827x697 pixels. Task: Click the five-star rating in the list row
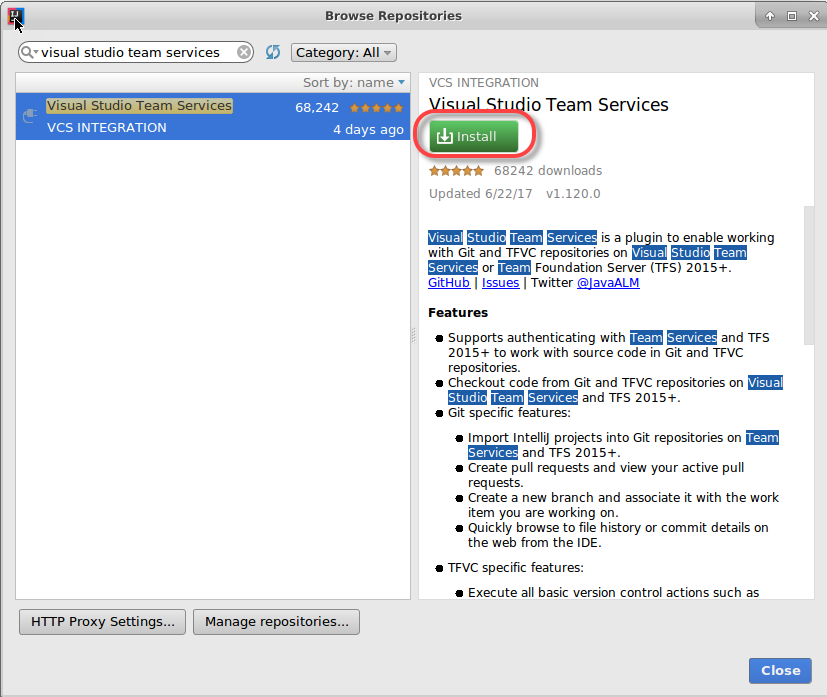pyautogui.click(x=377, y=108)
